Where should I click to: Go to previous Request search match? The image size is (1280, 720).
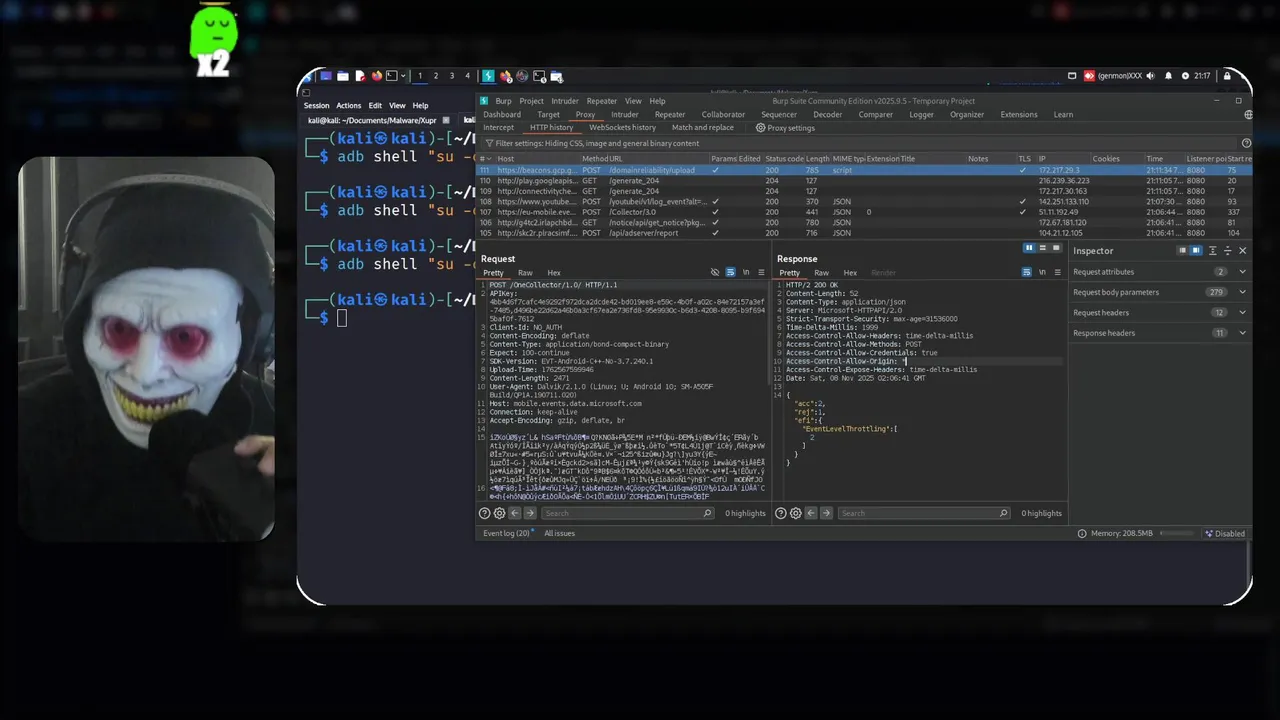click(515, 513)
